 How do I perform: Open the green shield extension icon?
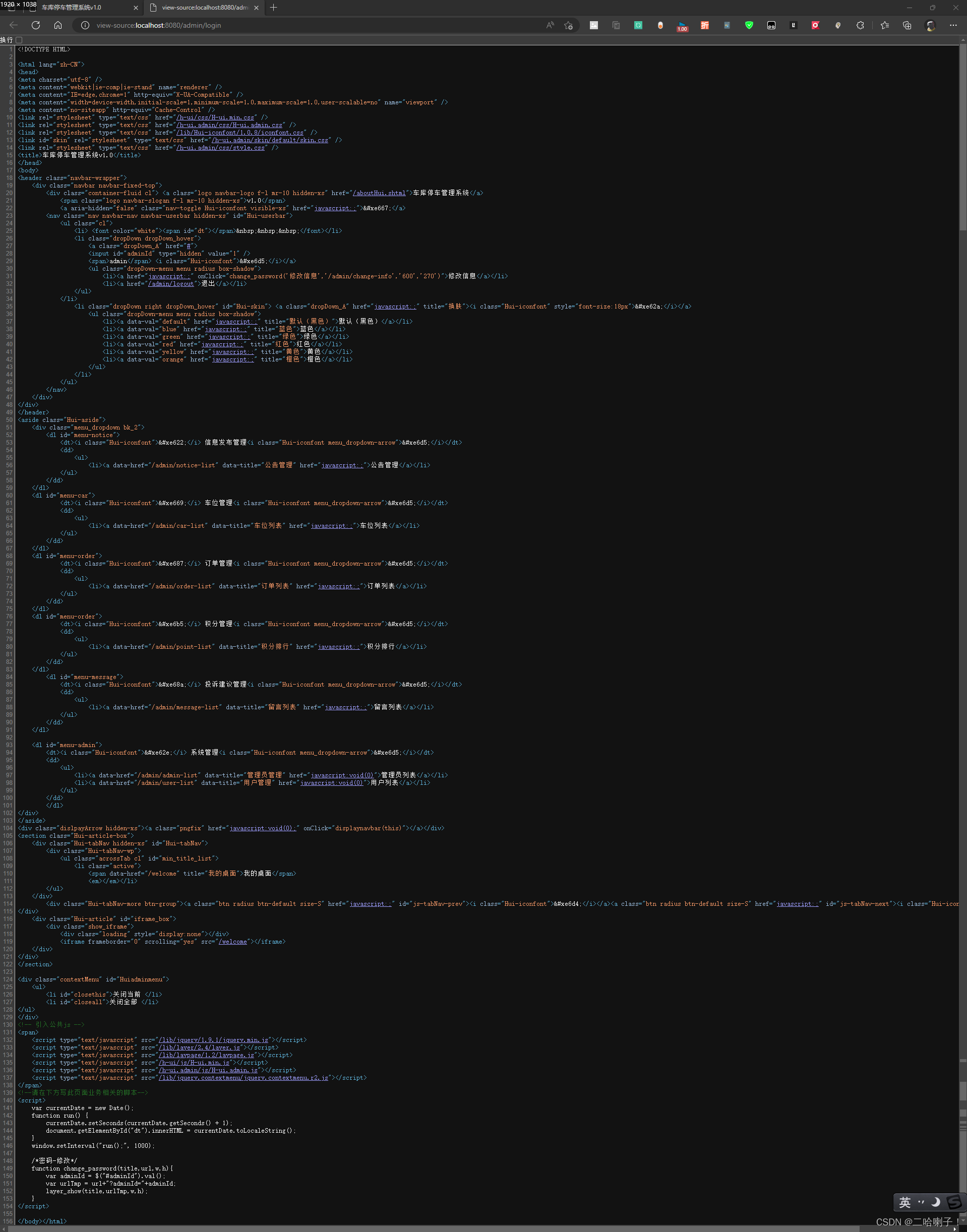[x=749, y=25]
